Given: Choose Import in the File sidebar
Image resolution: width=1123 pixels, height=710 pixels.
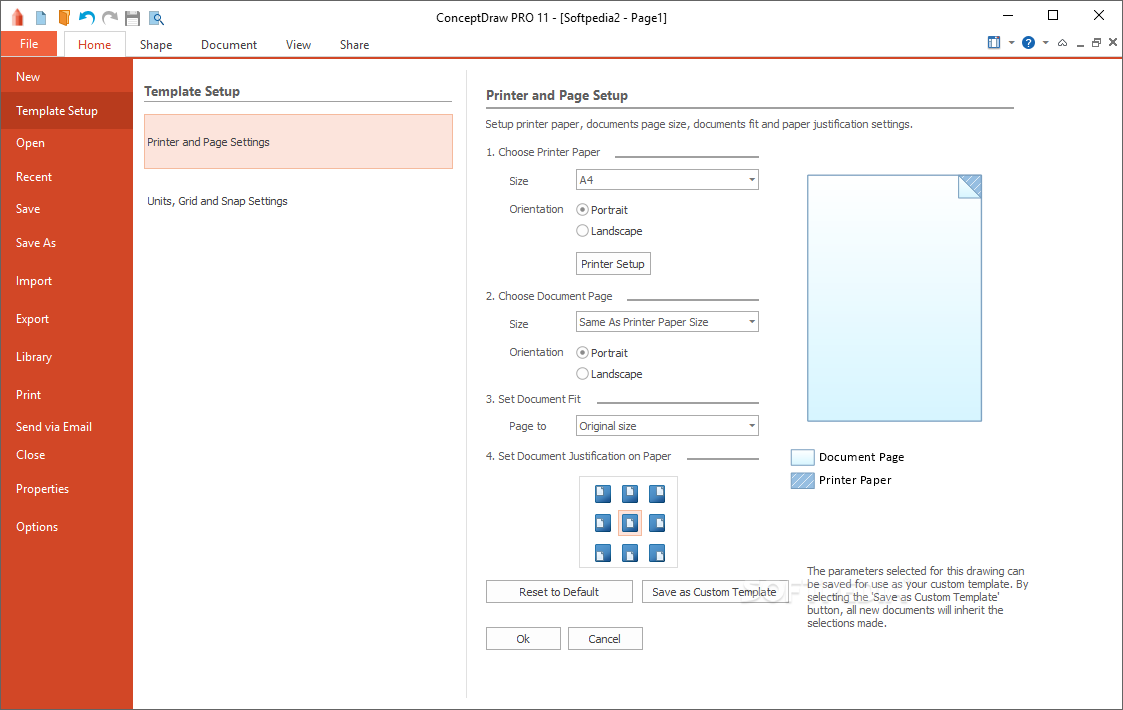Looking at the screenshot, I should (67, 281).
